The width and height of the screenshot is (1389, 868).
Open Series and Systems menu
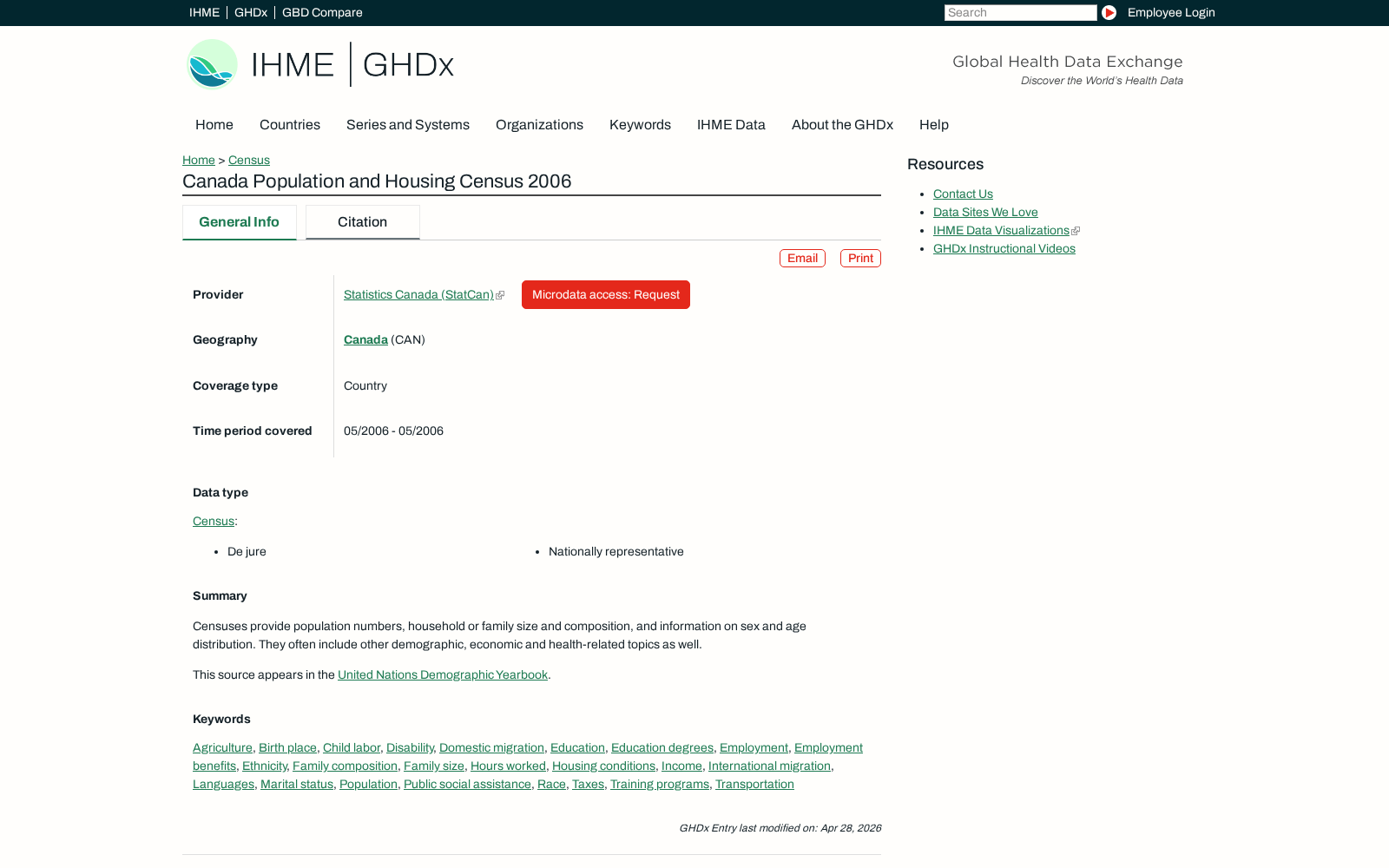click(408, 125)
